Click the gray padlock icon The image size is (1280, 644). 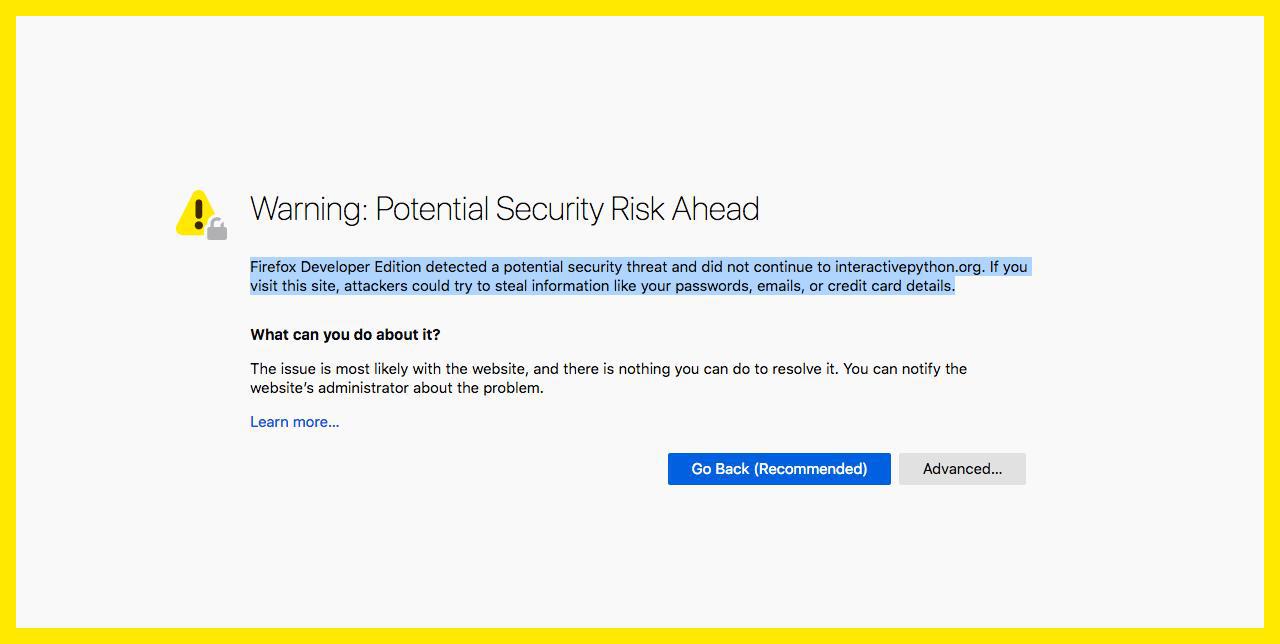tap(217, 231)
